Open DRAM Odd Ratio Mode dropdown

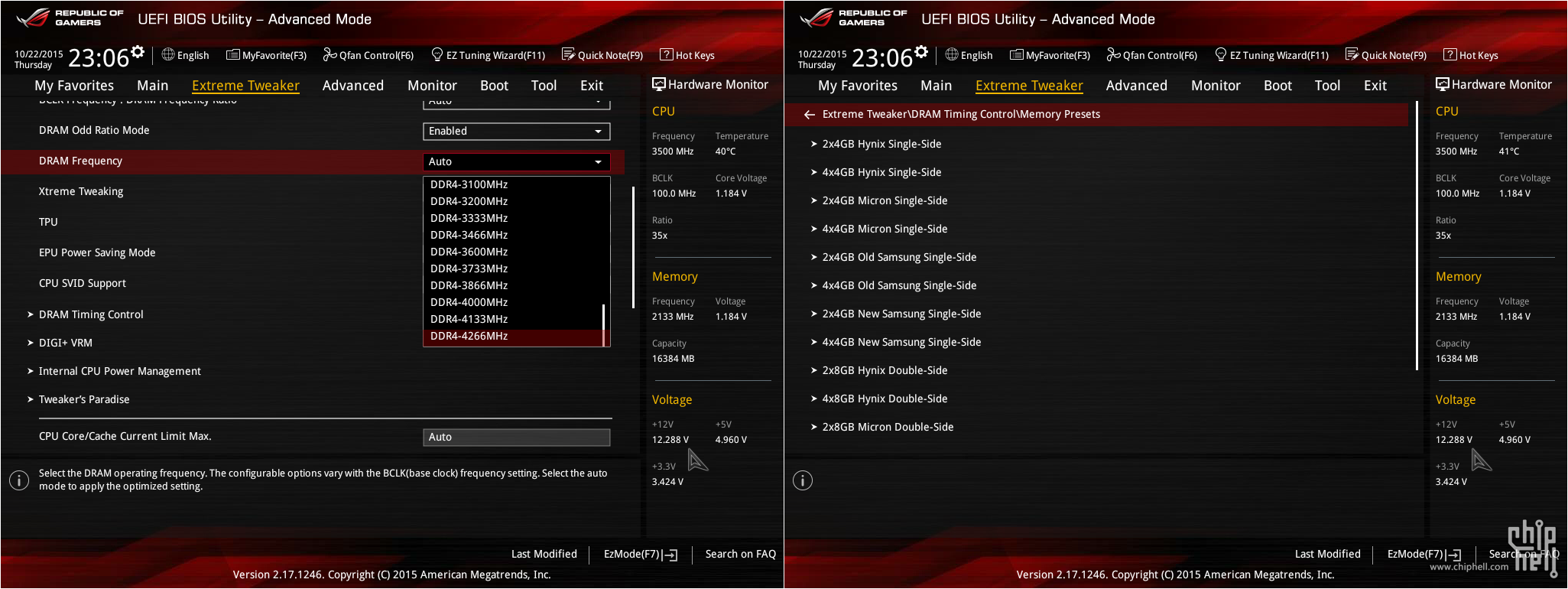tap(517, 131)
